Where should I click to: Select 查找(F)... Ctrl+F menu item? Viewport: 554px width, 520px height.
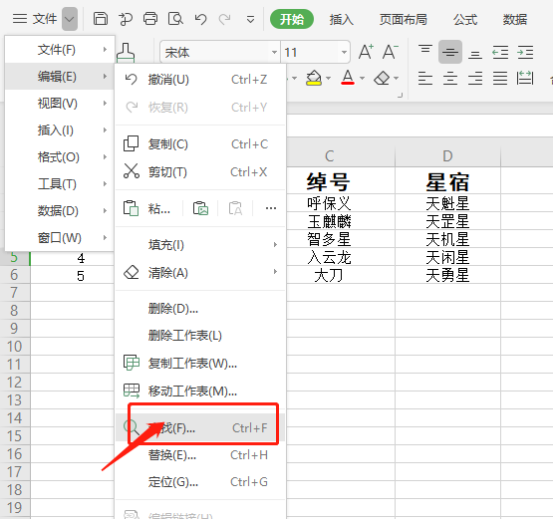pyautogui.click(x=200, y=428)
